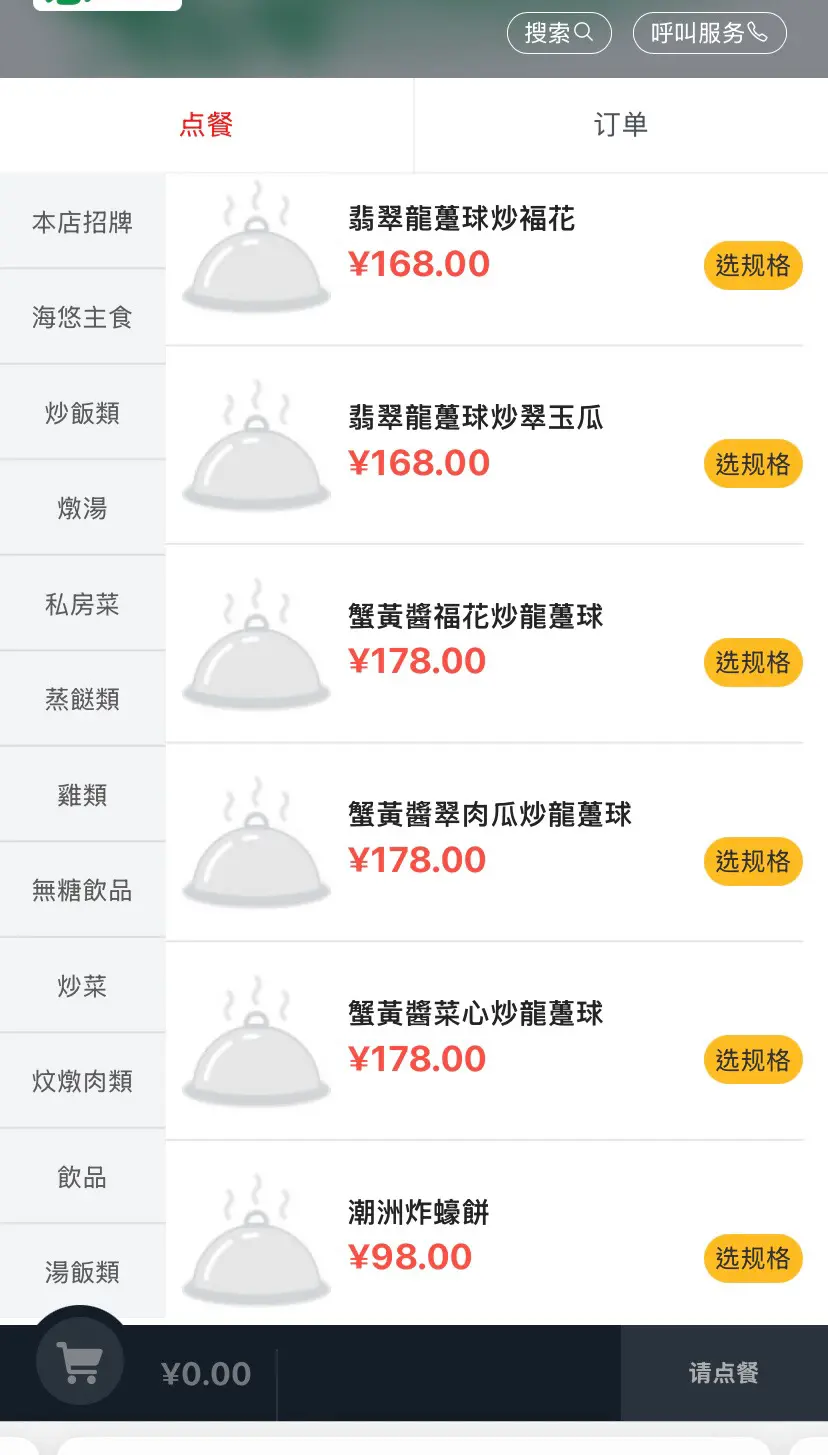Go to the 燉湯 category

pos(82,509)
